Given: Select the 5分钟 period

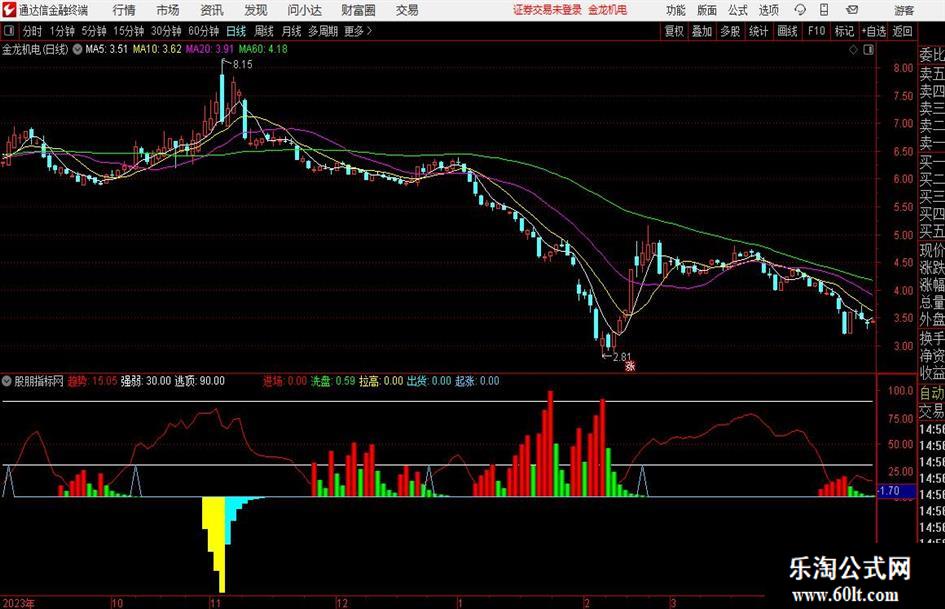Looking at the screenshot, I should click(94, 31).
